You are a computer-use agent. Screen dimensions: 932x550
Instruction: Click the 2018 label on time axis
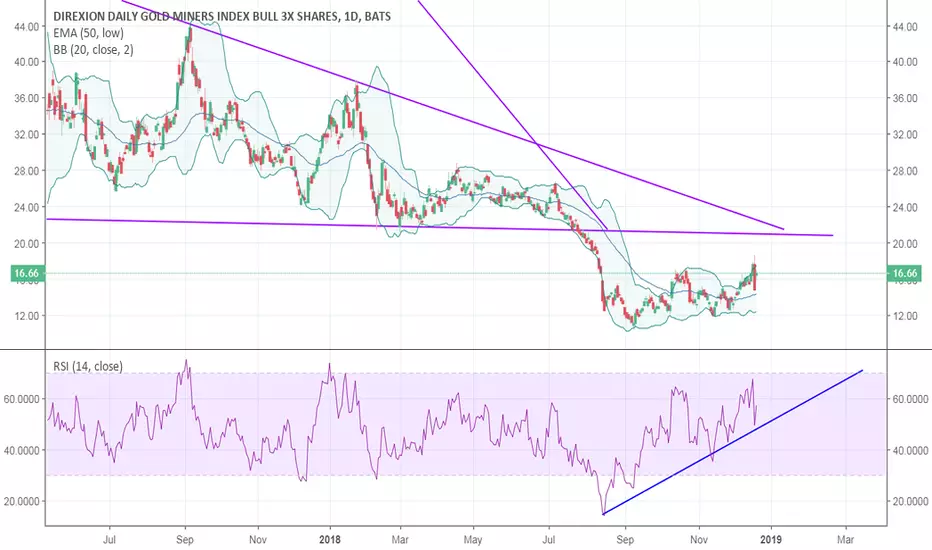pos(330,540)
